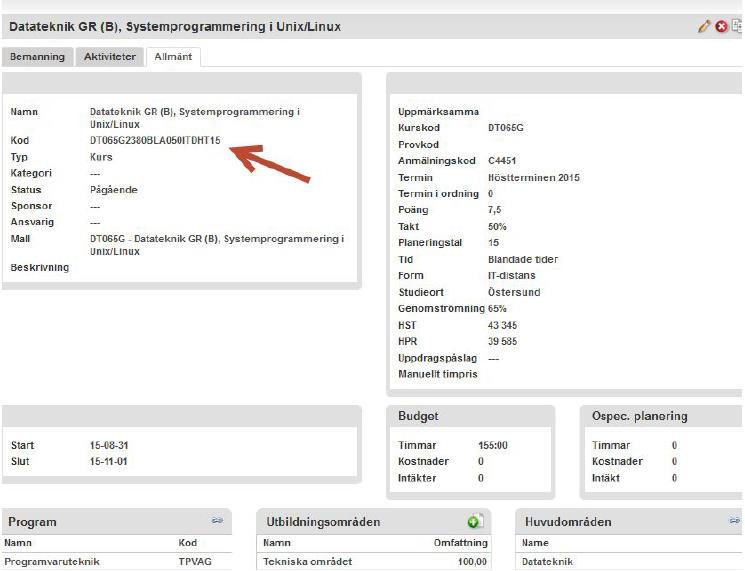Click the Beskrivning label
745x571 pixels.
(40, 267)
